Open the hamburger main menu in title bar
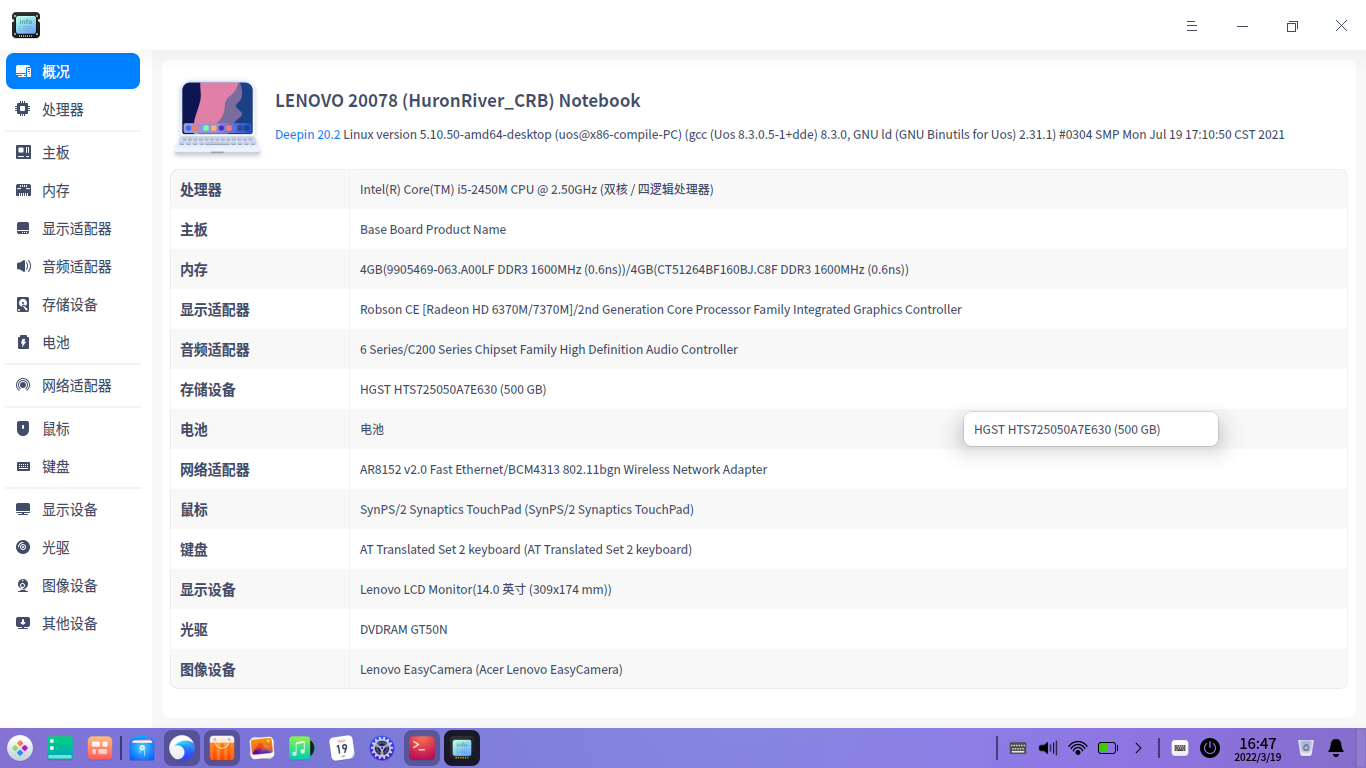Screen dimensions: 1366x768 click(x=1192, y=26)
